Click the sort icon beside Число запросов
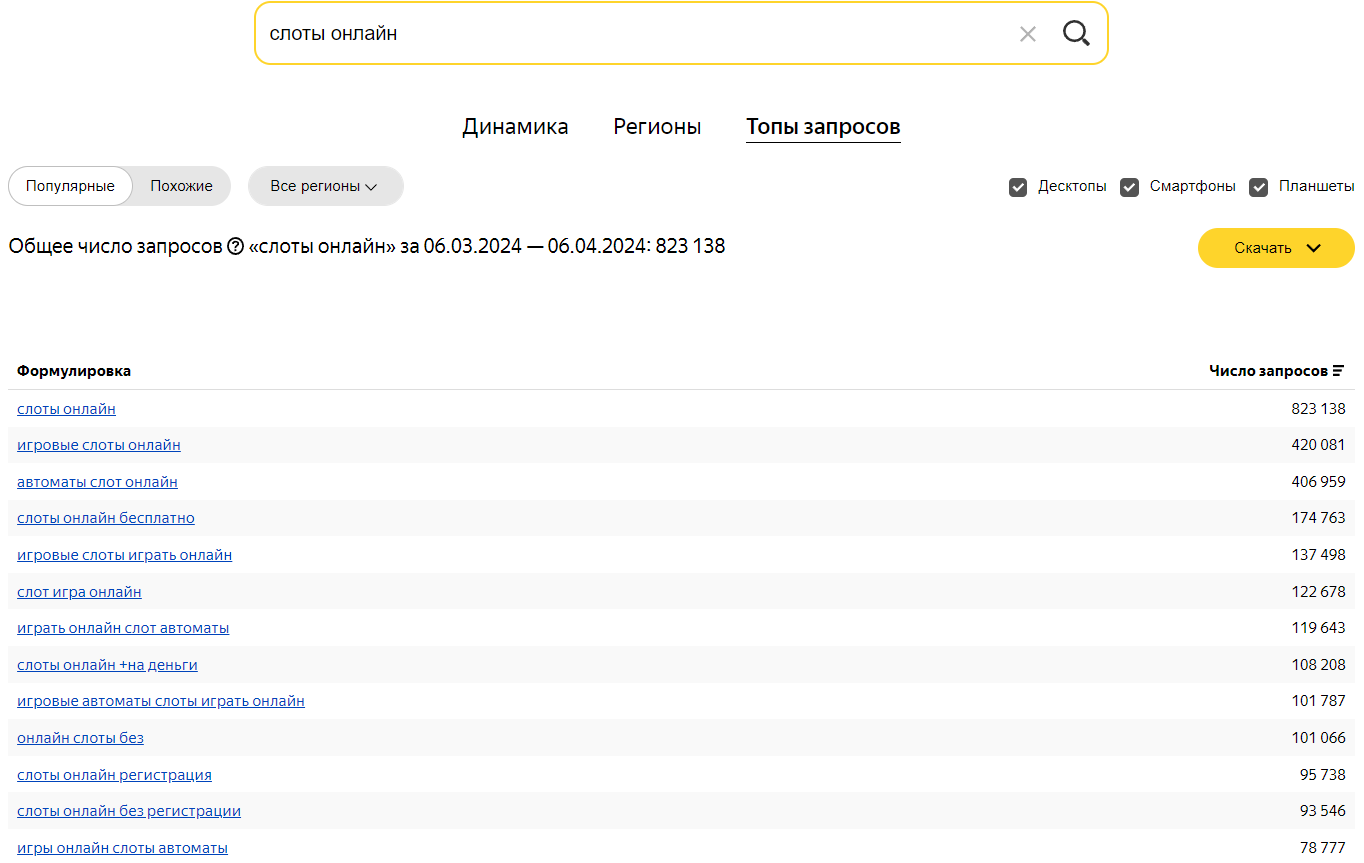The width and height of the screenshot is (1364, 863). (x=1338, y=371)
